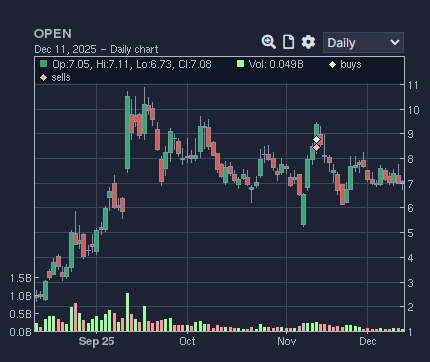Open chart settings gear icon

tap(308, 42)
